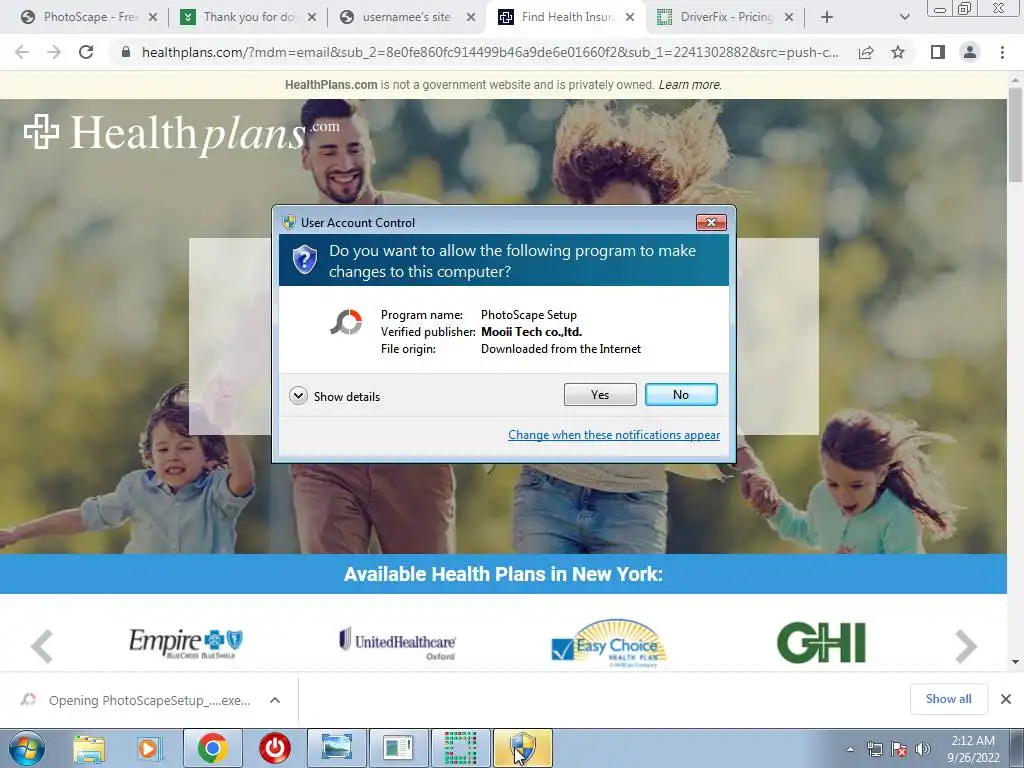Screen dimensions: 1024x768
Task: Show hidden system tray icons
Action: (x=850, y=749)
